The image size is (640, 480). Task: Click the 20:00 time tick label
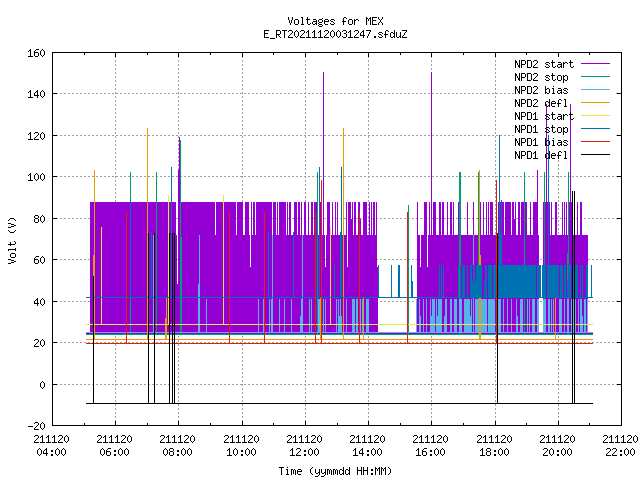(x=557, y=453)
